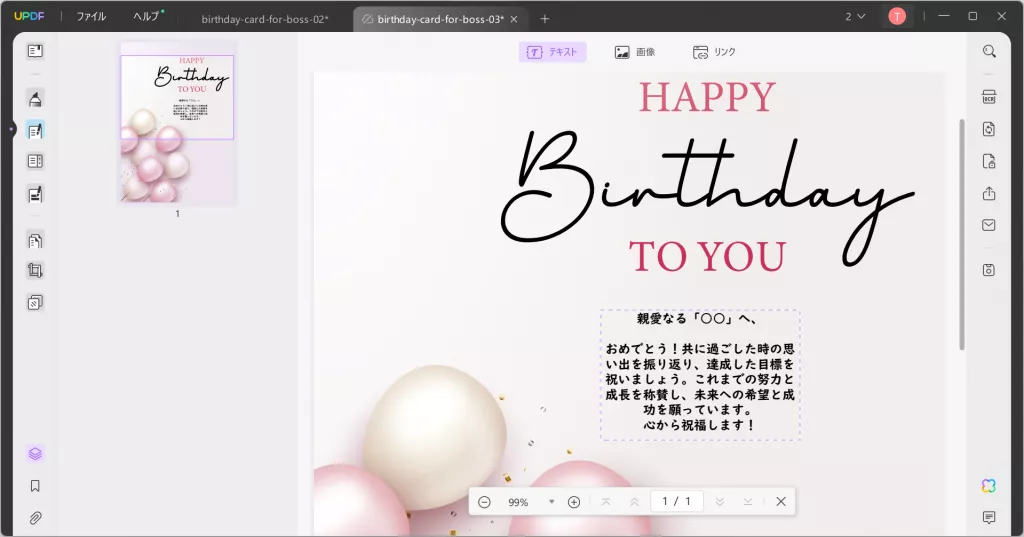
Task: Open the window count dropdown showing 2
Action: pos(855,17)
